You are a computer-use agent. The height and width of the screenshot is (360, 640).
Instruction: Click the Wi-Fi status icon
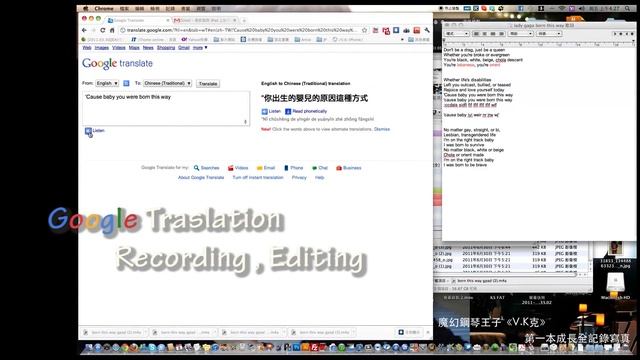coord(562,8)
